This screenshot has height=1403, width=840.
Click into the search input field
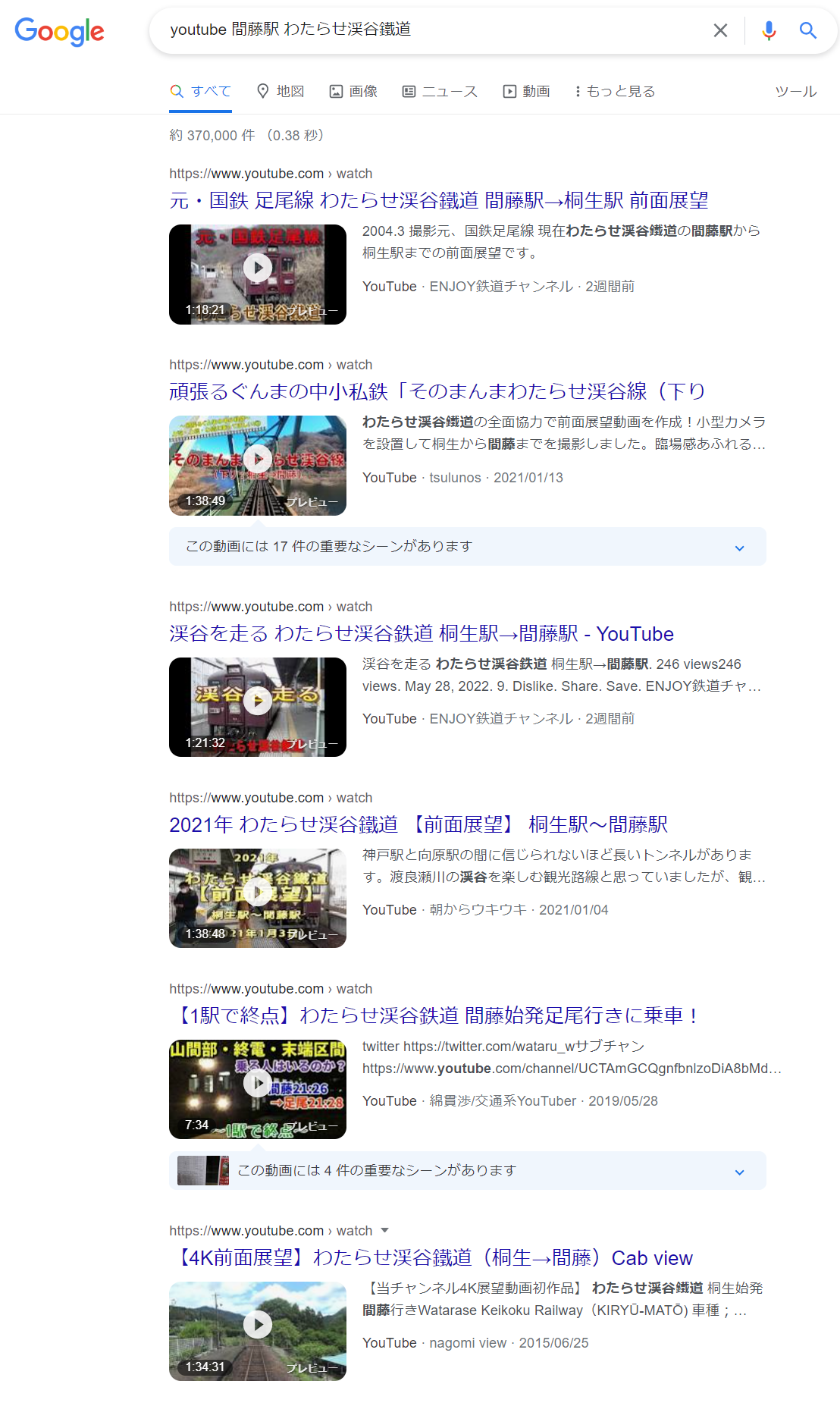(x=432, y=30)
